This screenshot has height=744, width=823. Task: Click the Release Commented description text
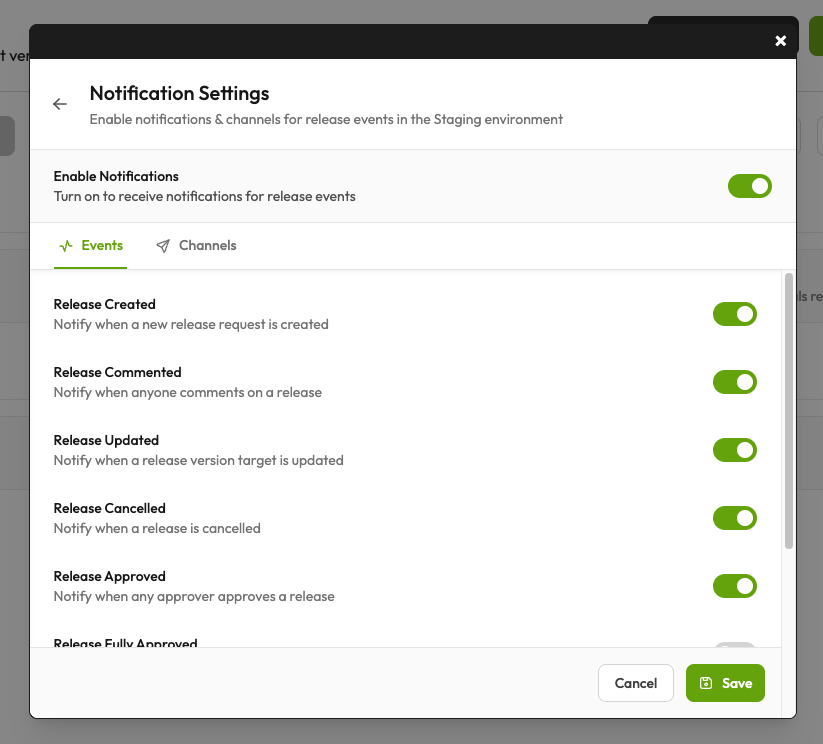click(x=187, y=392)
